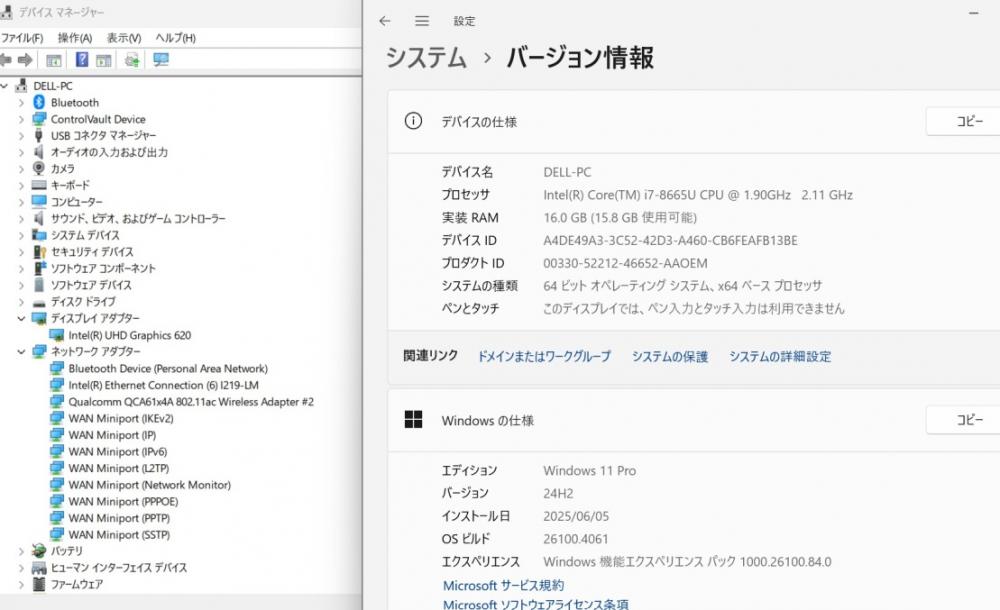
Task: Select the USB コネクタ マネージャー icon
Action: click(x=39, y=135)
